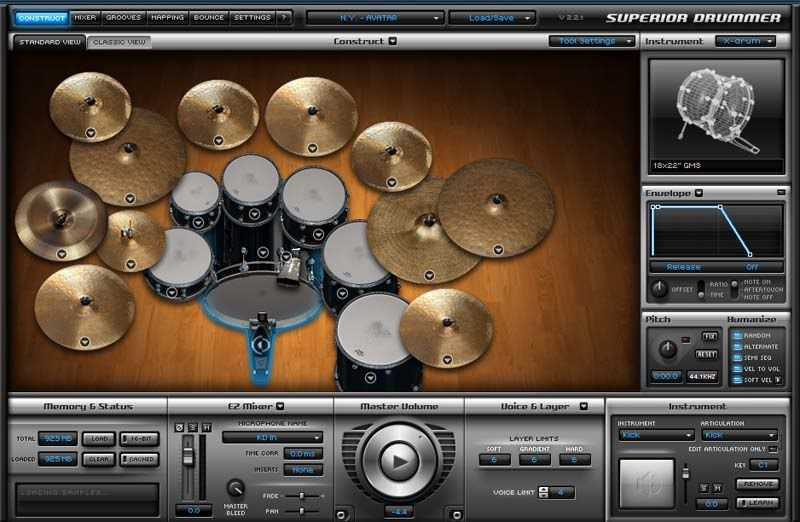This screenshot has height=522, width=800.
Task: Toggle Semi Seq humanize option
Action: point(737,358)
